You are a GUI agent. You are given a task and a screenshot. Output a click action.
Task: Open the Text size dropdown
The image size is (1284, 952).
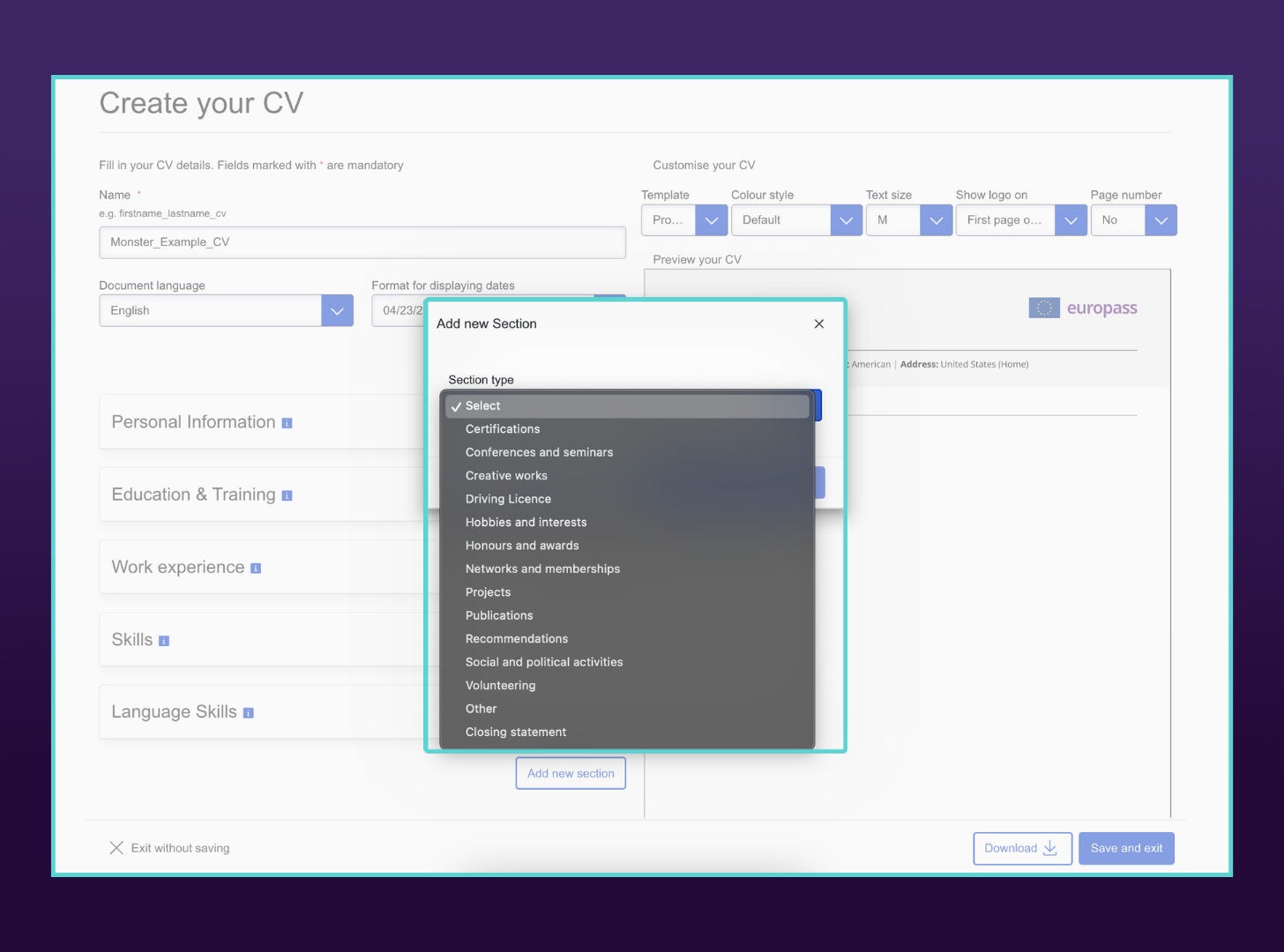909,220
